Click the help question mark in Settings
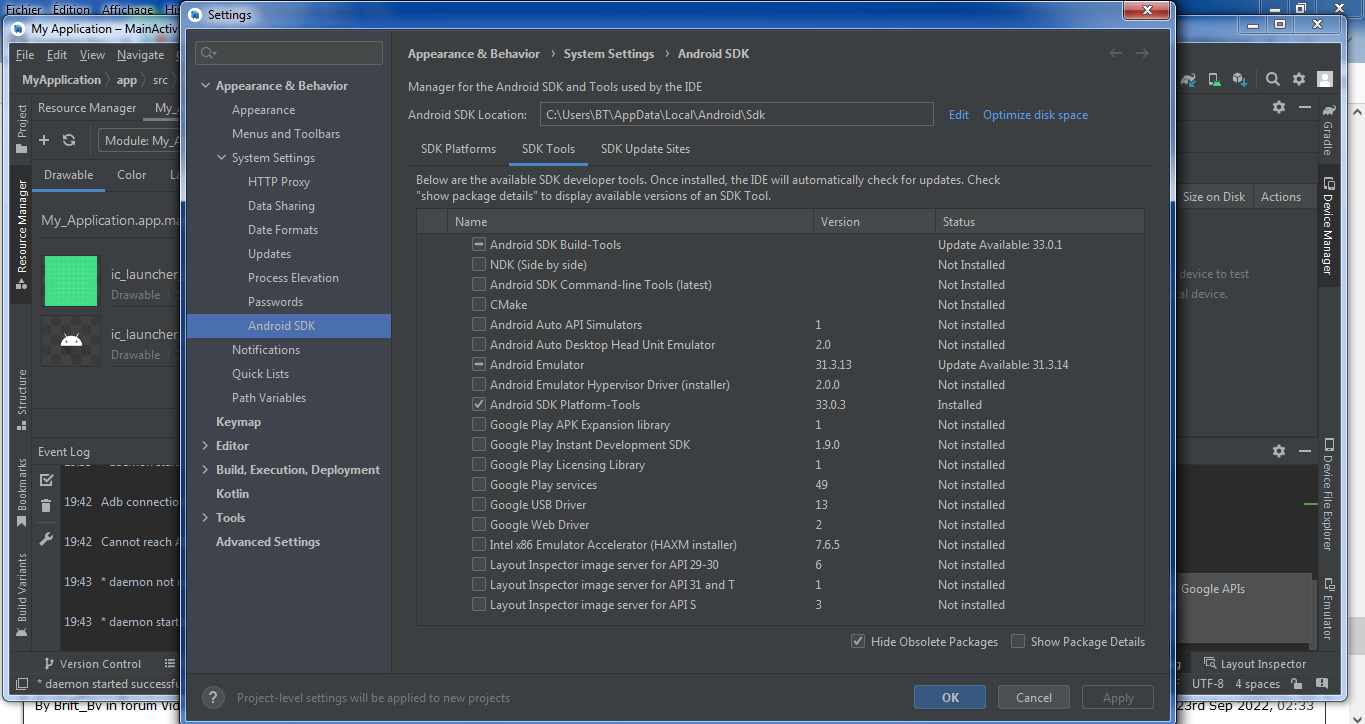 pos(213,697)
